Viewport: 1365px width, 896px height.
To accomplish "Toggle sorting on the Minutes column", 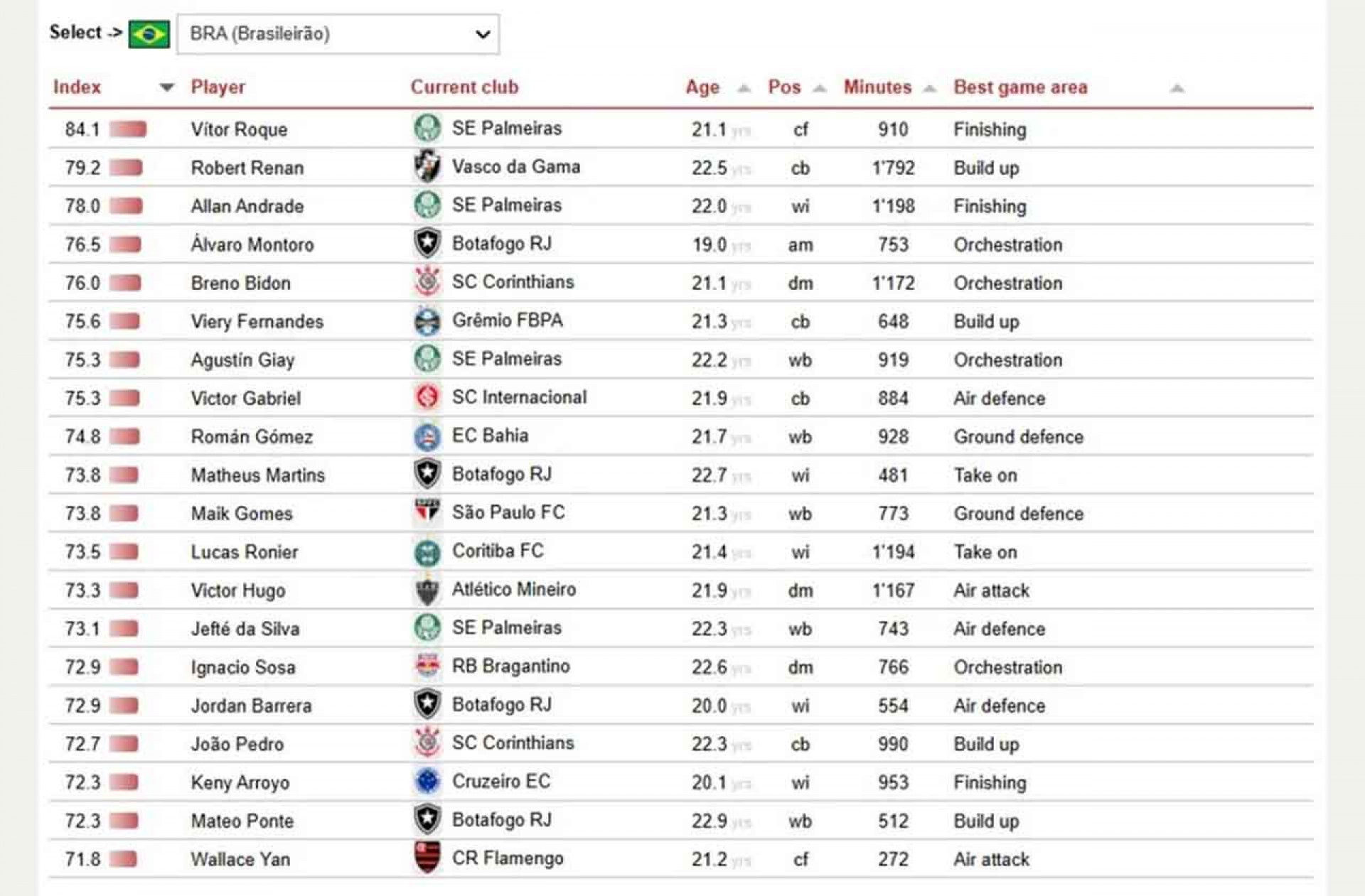I will (x=929, y=88).
